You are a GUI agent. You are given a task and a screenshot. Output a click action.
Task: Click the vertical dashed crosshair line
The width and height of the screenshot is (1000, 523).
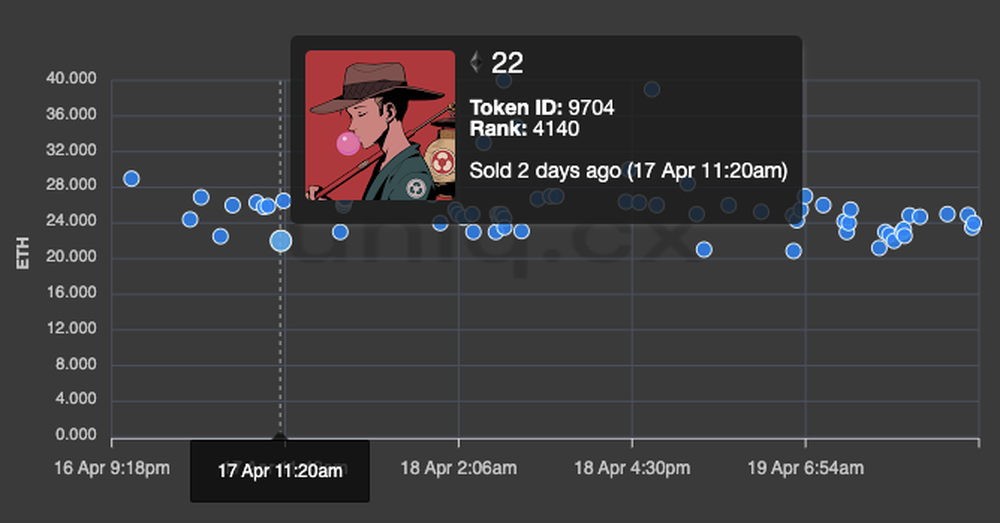(x=280, y=340)
